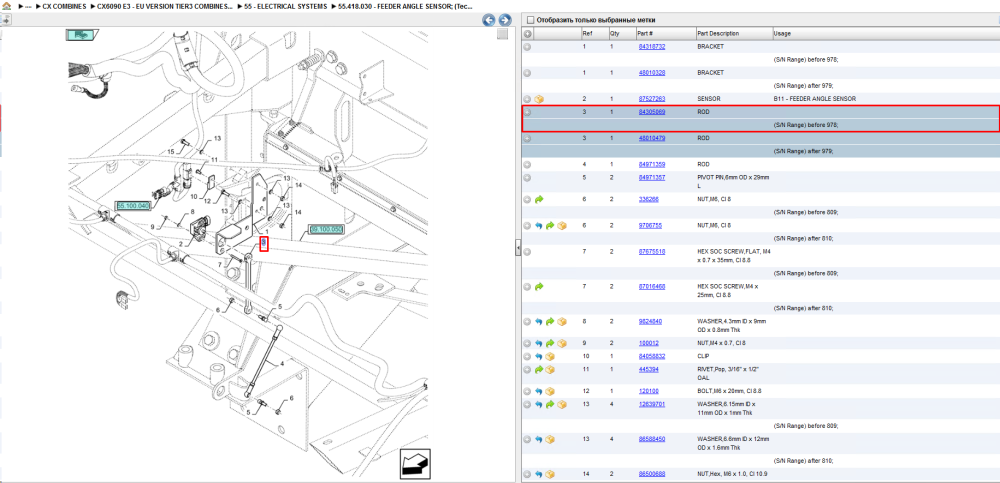This screenshot has height=483, width=1000.
Task: Click the package icon for part 86500688
Action: (x=550, y=474)
